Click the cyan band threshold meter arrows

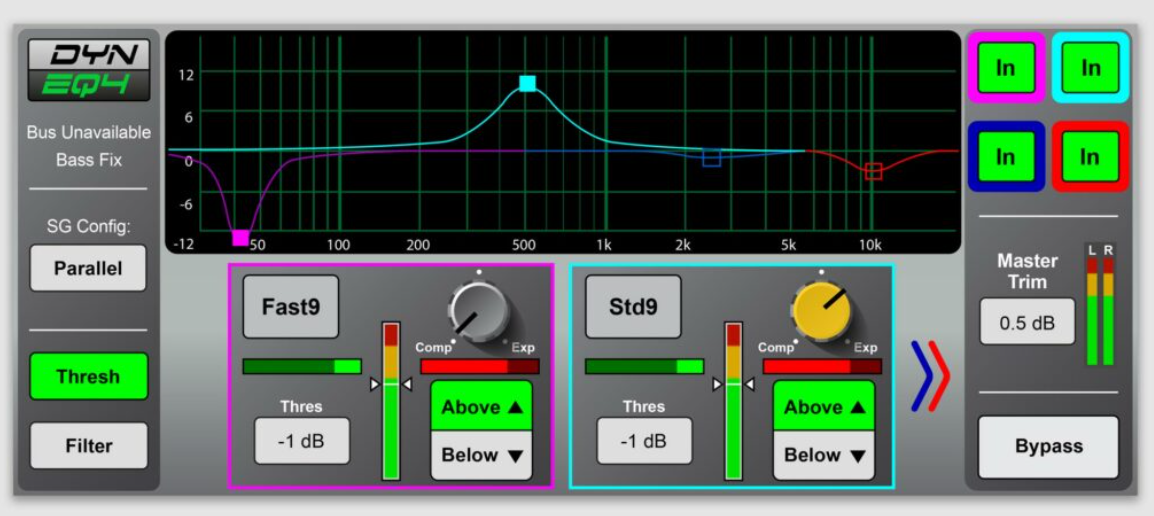pos(733,384)
